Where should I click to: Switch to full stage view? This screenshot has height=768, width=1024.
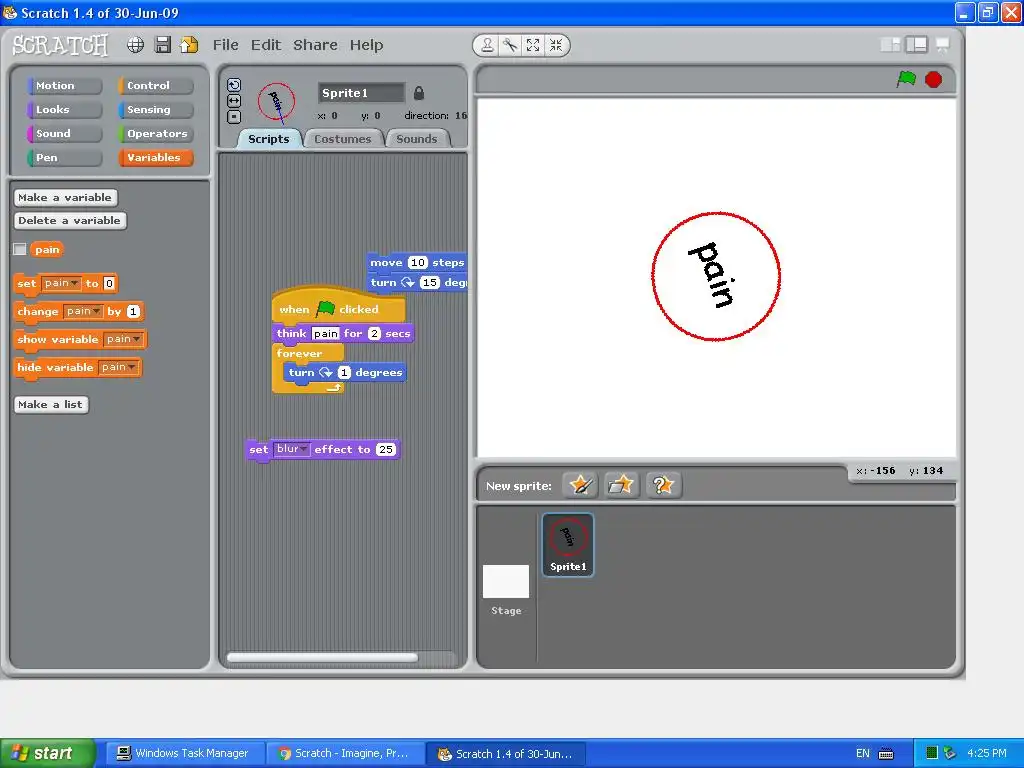click(916, 44)
